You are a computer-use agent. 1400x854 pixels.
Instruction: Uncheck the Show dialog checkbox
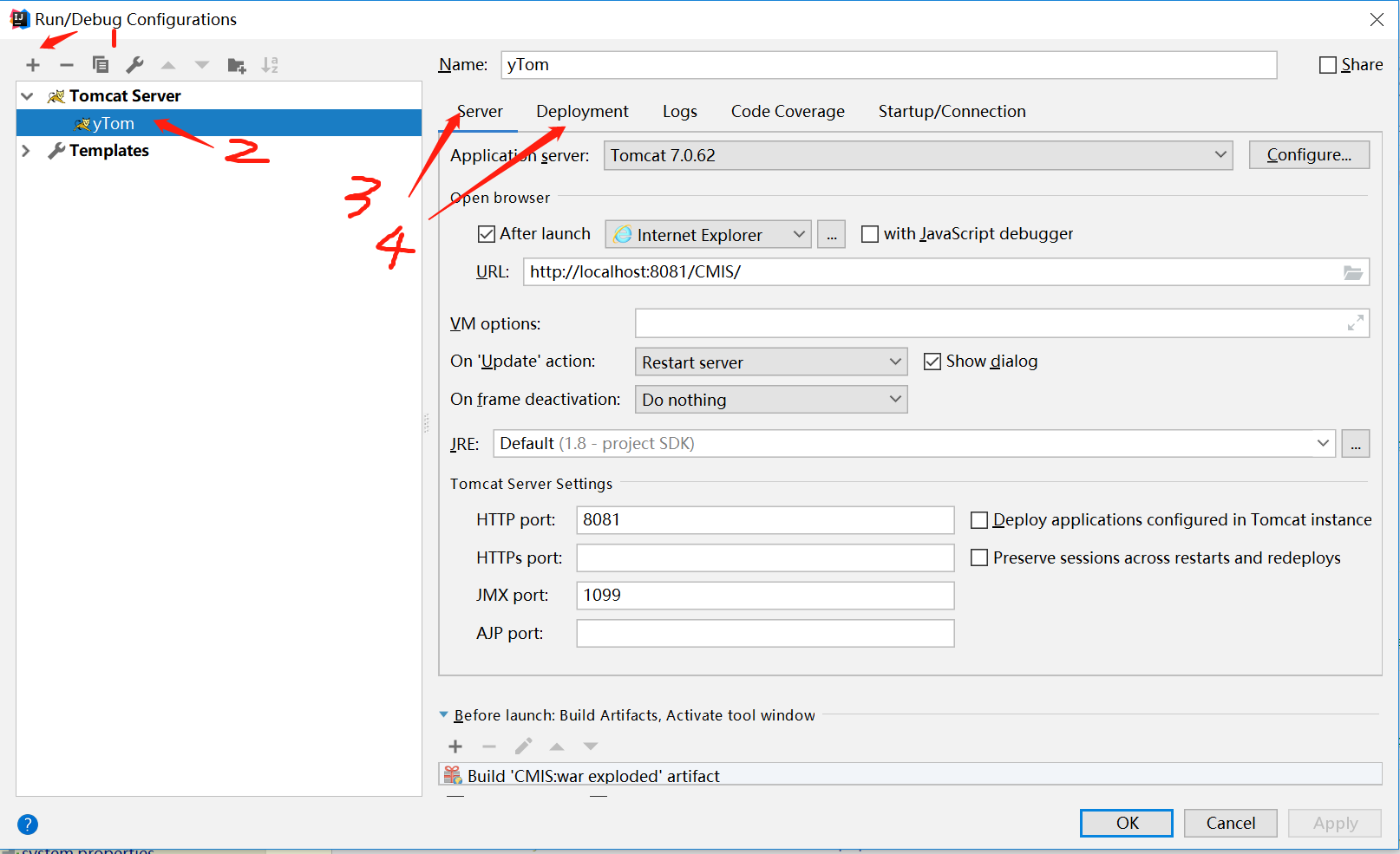click(x=932, y=362)
